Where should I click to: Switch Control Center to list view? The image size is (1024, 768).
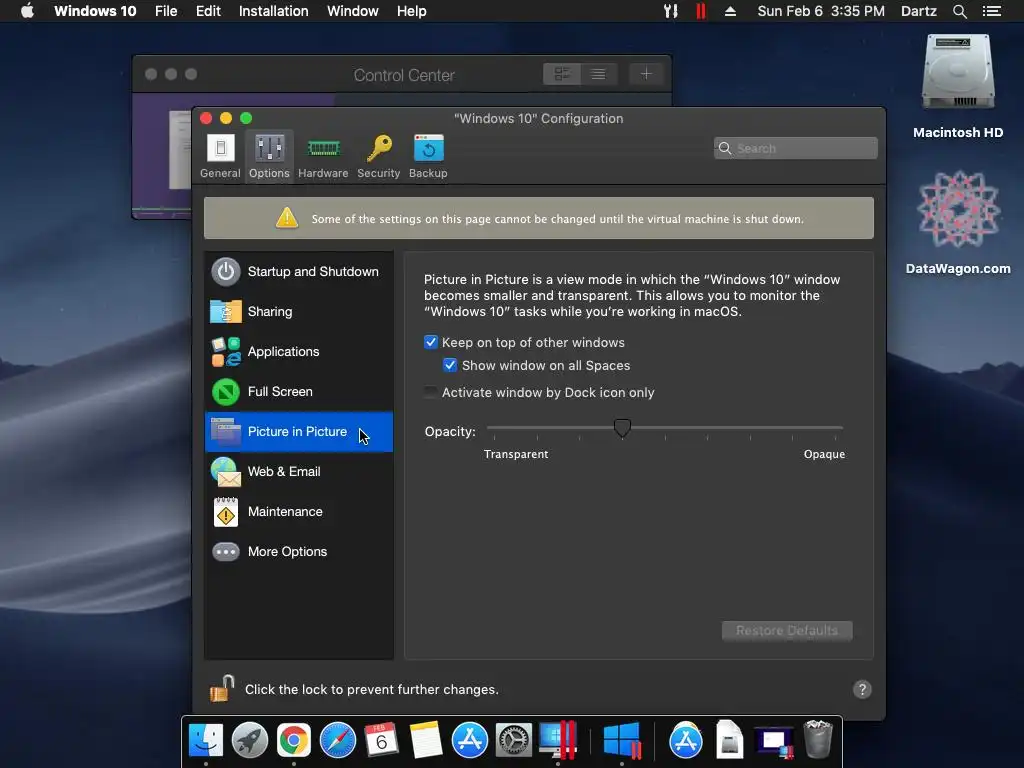click(598, 74)
